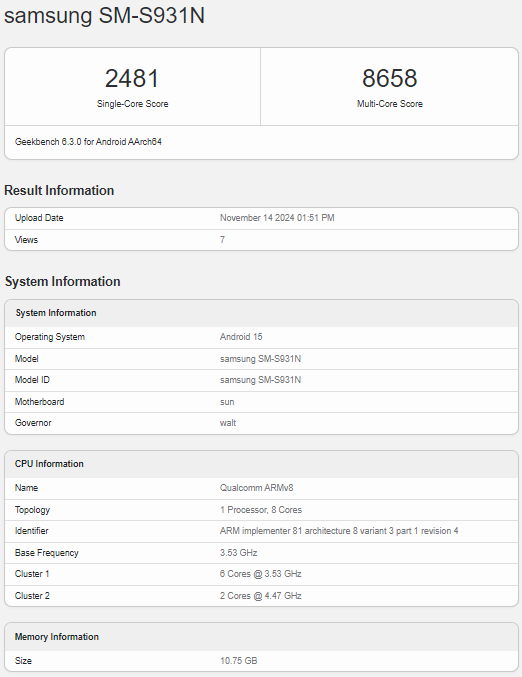Click the 'Motherboard' label

(x=39, y=402)
